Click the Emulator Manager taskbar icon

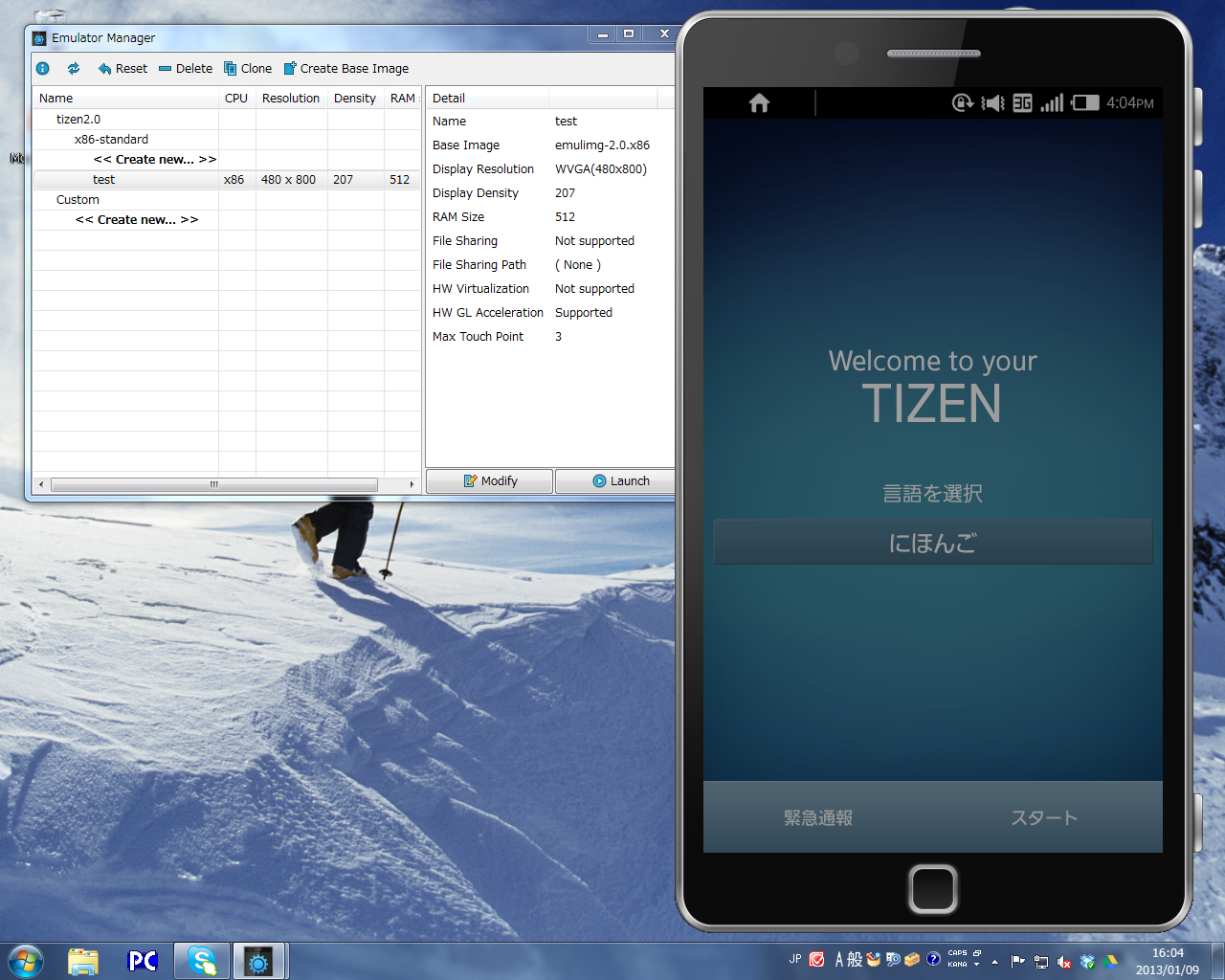pos(258,961)
